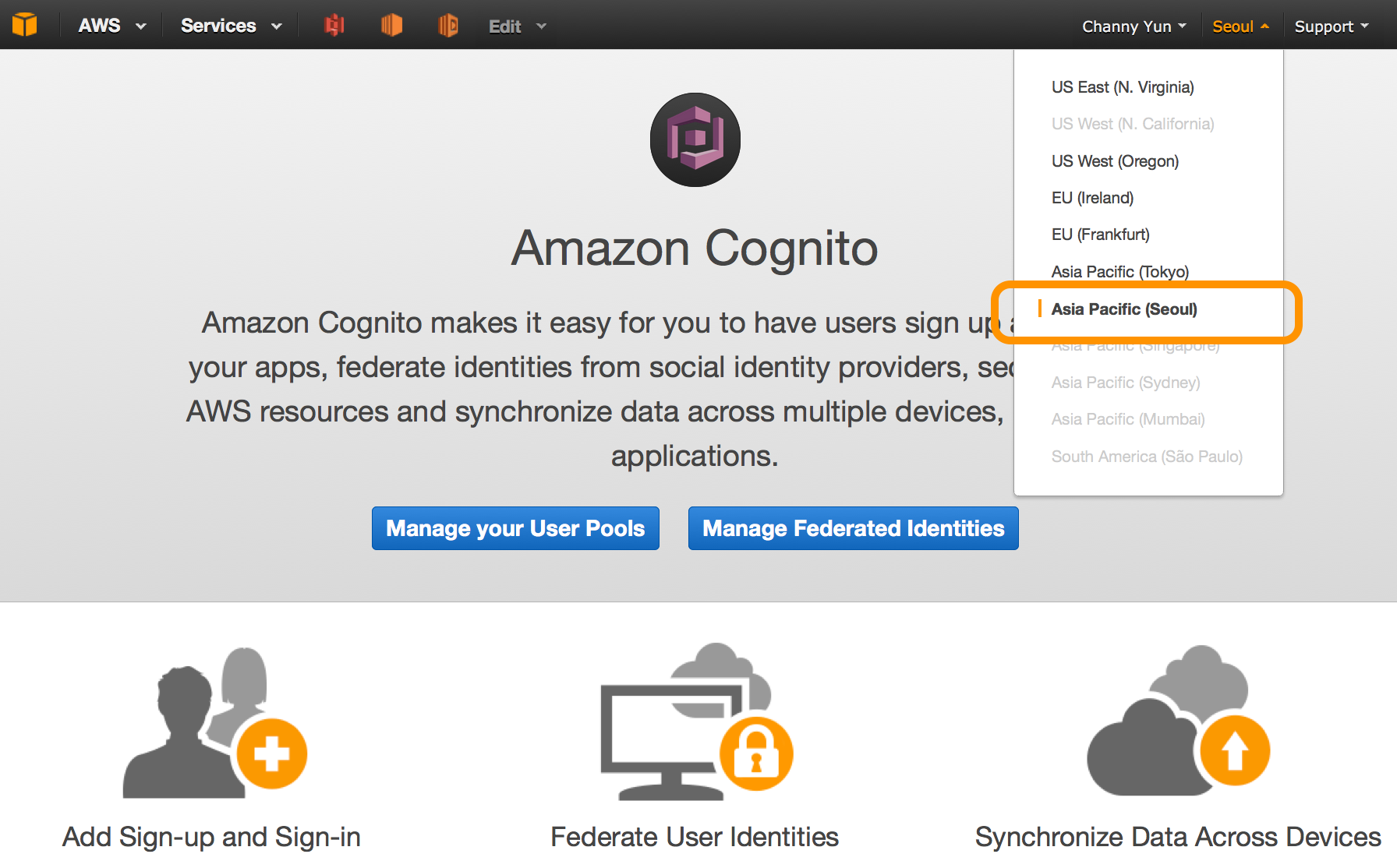Select Asia Pacific (Seoul) region
This screenshot has height=868, width=1397.
(1124, 309)
